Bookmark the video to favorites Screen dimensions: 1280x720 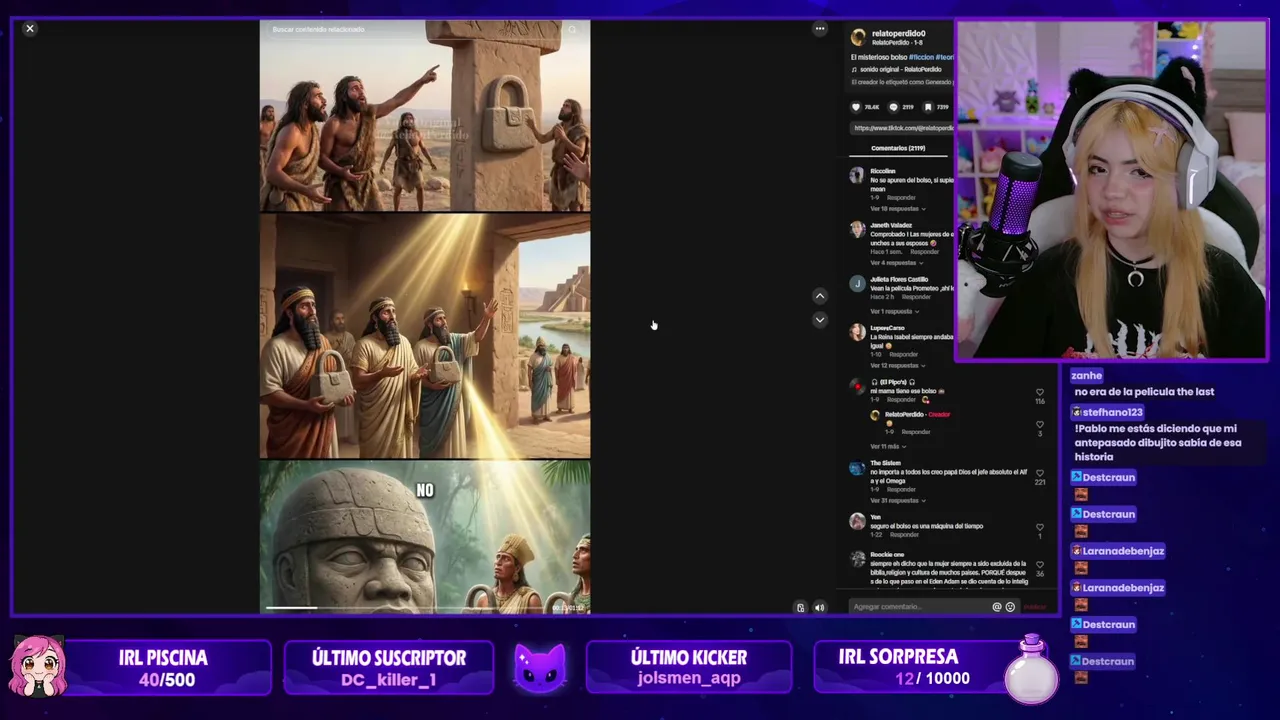pyautogui.click(x=928, y=107)
